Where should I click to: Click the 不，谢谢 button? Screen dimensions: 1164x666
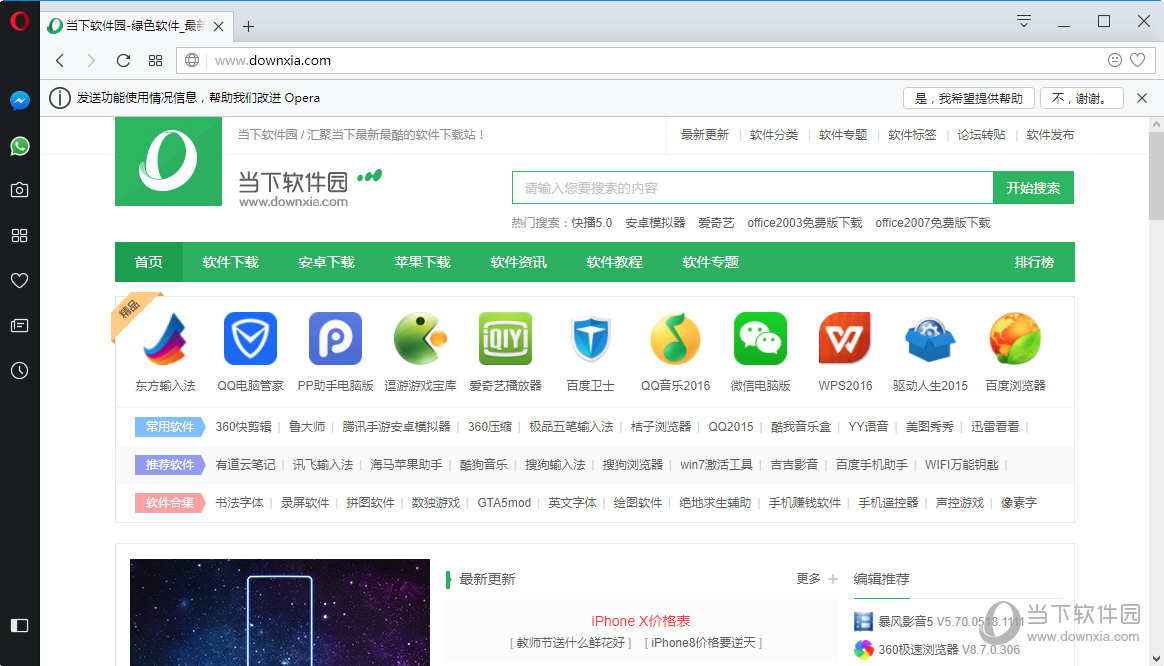[1082, 98]
